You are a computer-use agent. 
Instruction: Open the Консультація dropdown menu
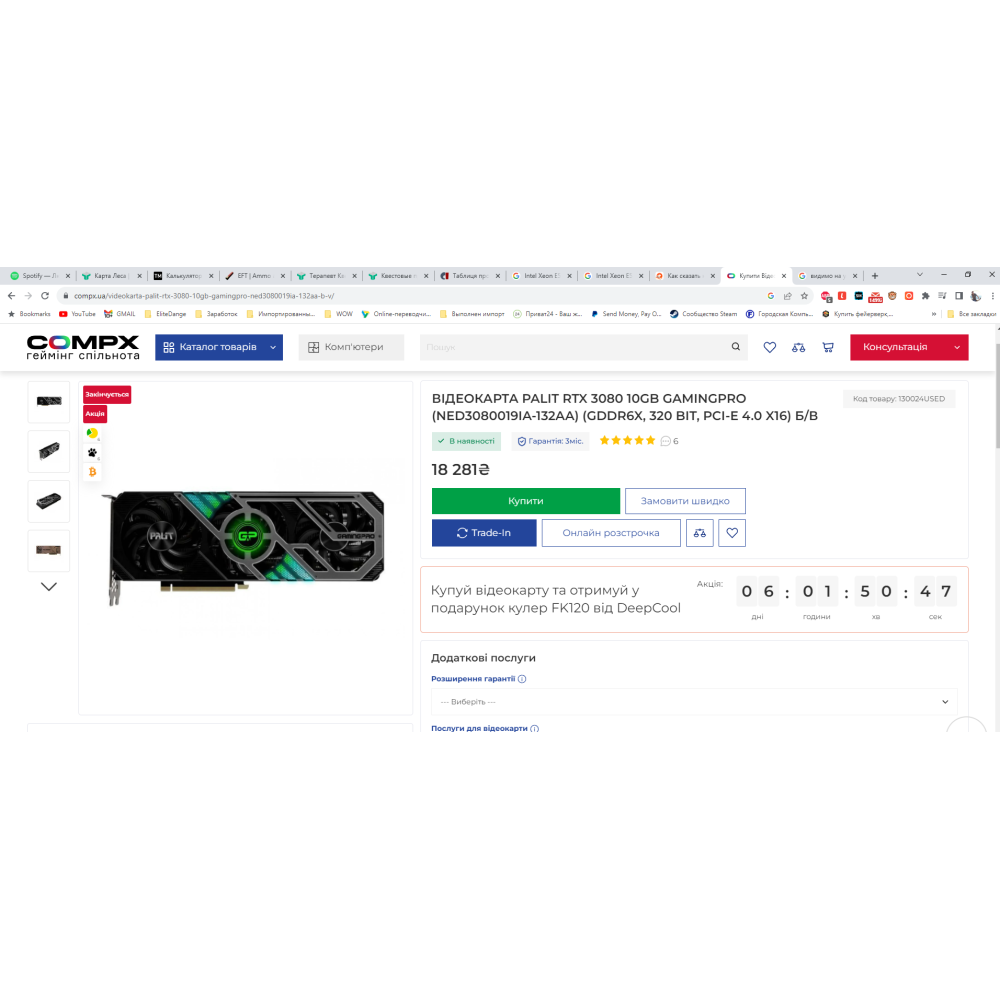pyautogui.click(x=909, y=347)
